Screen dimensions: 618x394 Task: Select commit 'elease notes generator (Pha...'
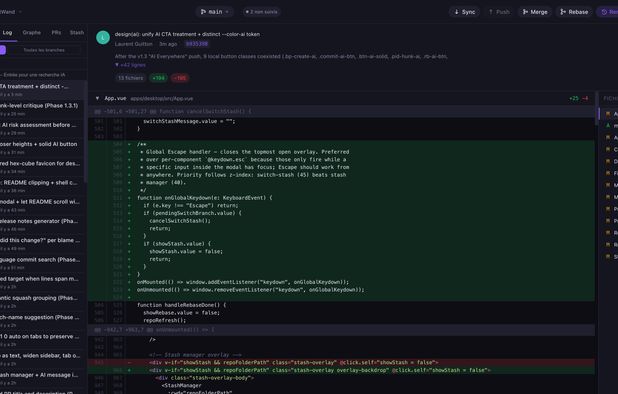point(43,225)
